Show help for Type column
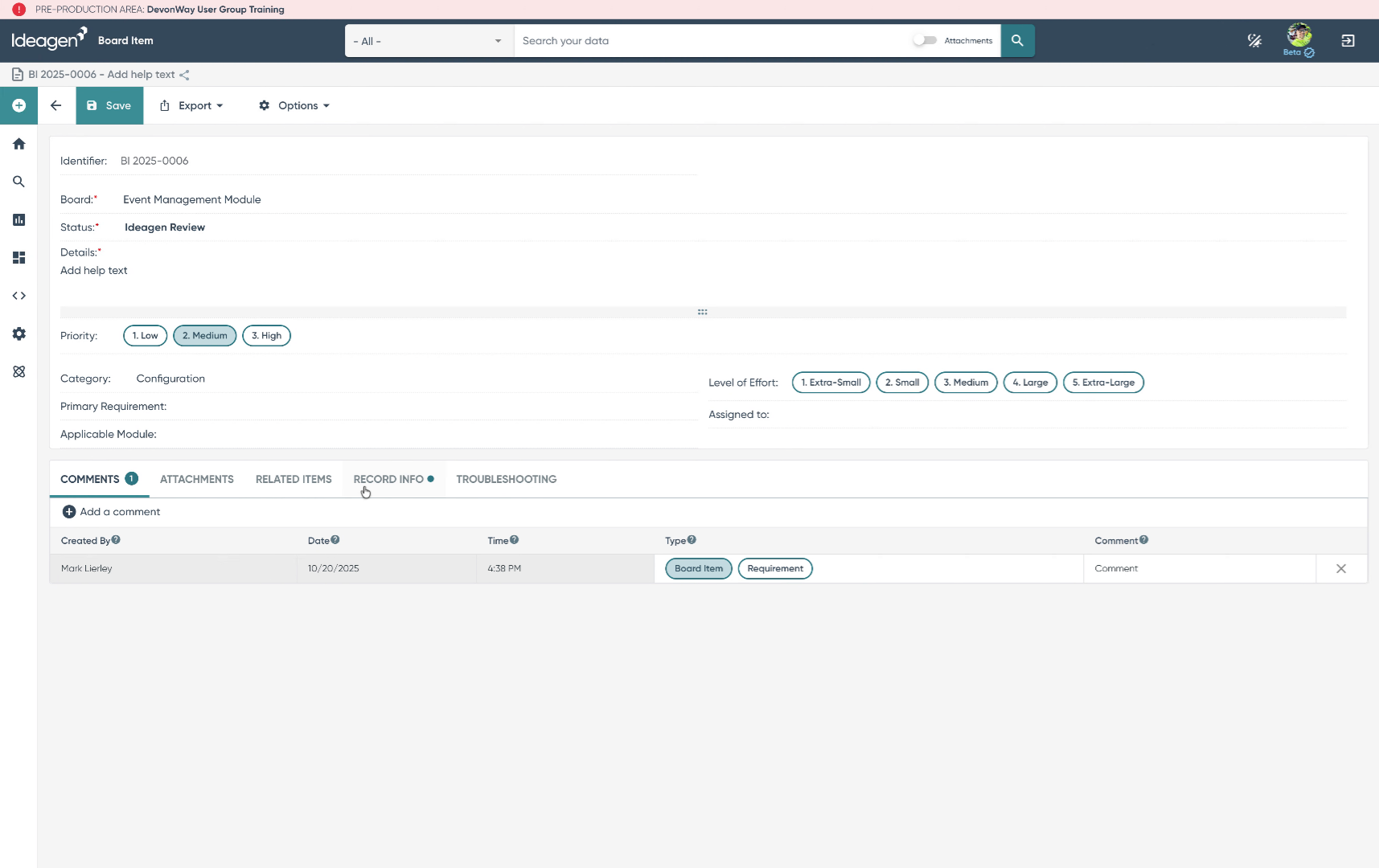1379x868 pixels. [692, 540]
